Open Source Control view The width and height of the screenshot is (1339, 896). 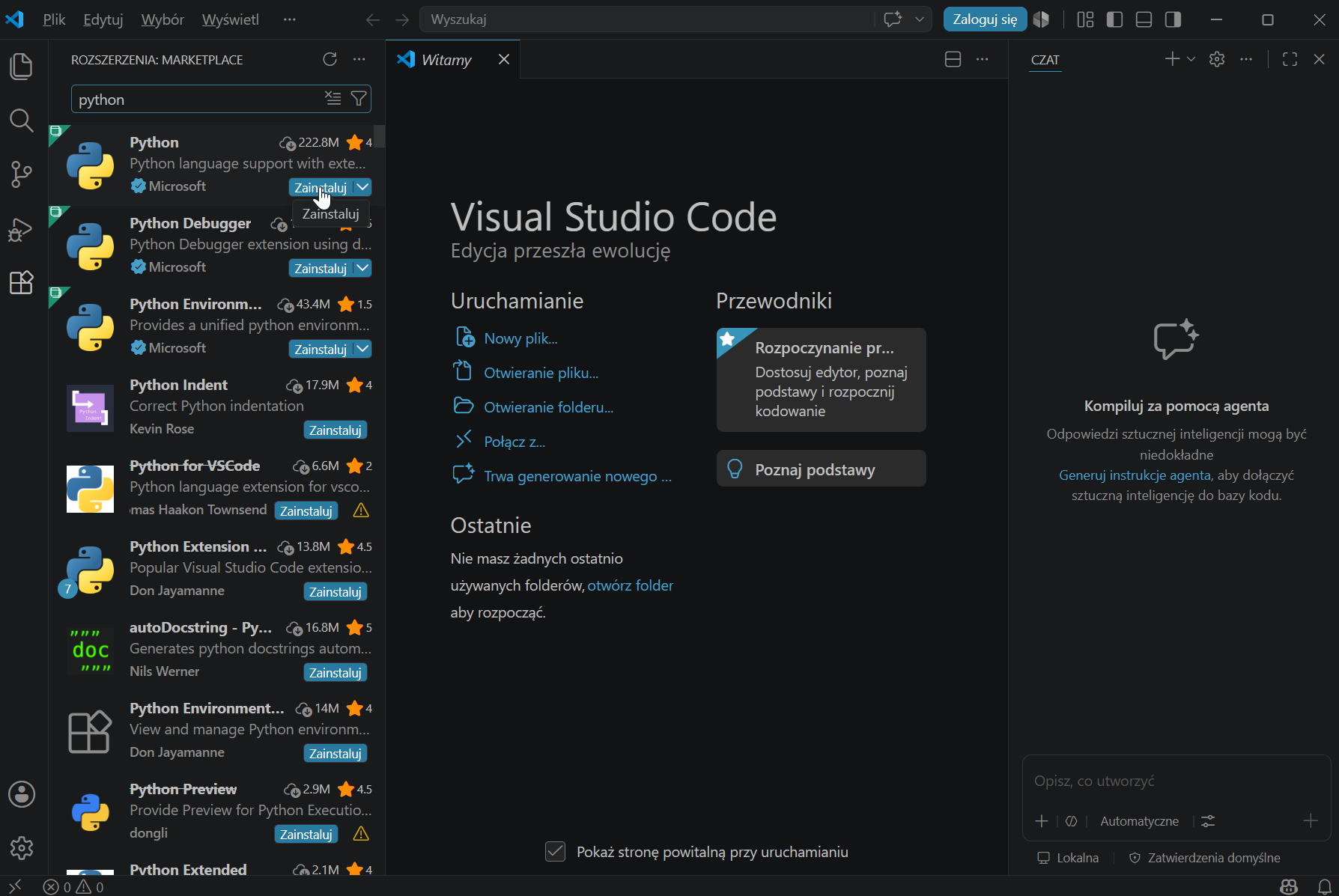click(x=21, y=174)
